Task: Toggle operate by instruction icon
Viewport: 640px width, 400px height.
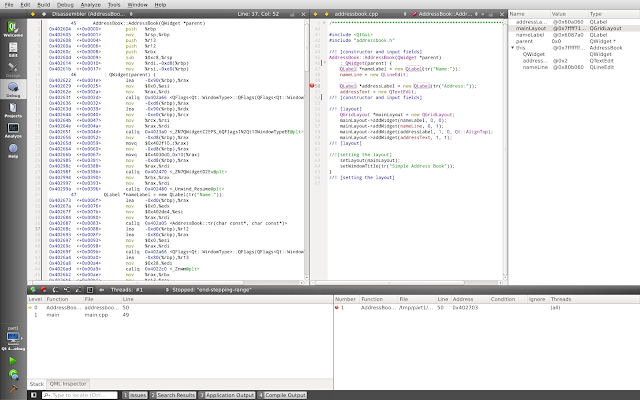Action: [x=90, y=290]
